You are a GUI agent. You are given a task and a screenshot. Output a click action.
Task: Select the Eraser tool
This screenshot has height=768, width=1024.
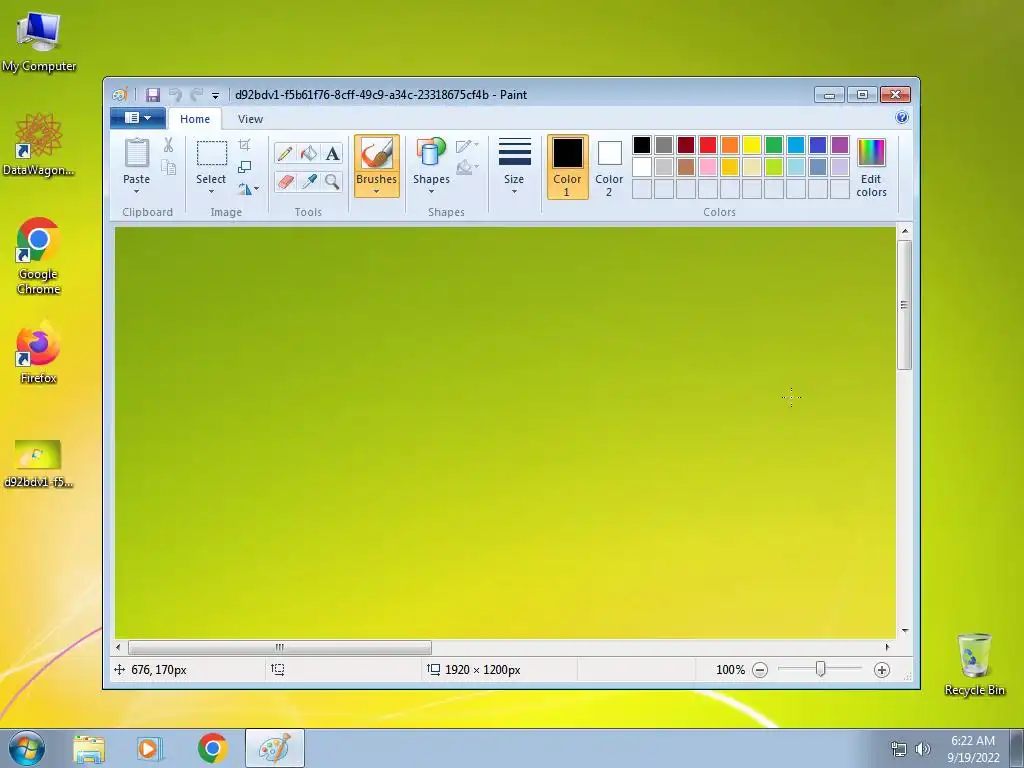[285, 181]
